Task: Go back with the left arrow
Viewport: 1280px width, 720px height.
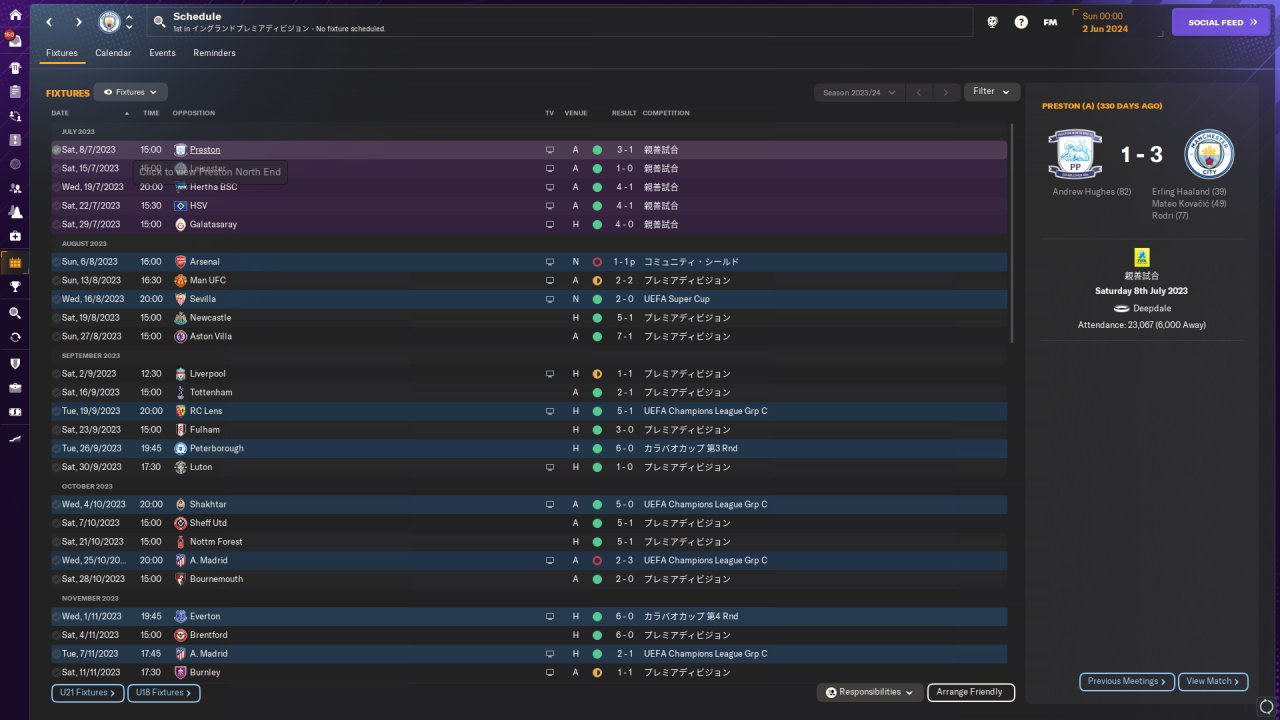Action: coord(49,22)
